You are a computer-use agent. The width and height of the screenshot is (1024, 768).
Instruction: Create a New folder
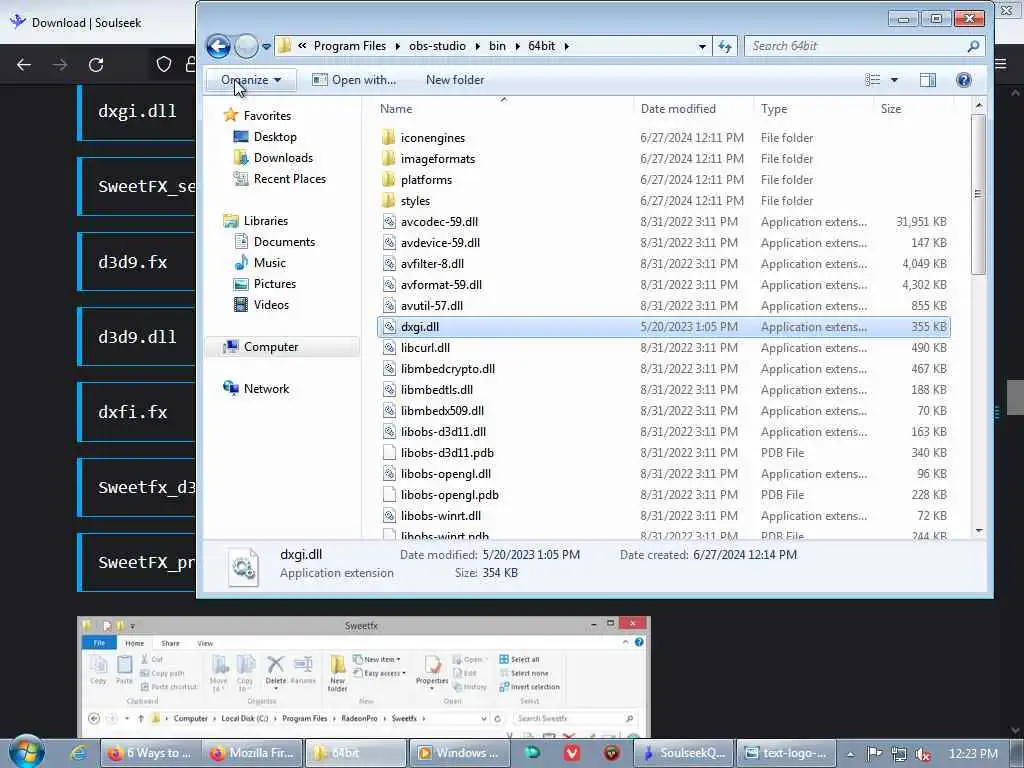tap(455, 80)
